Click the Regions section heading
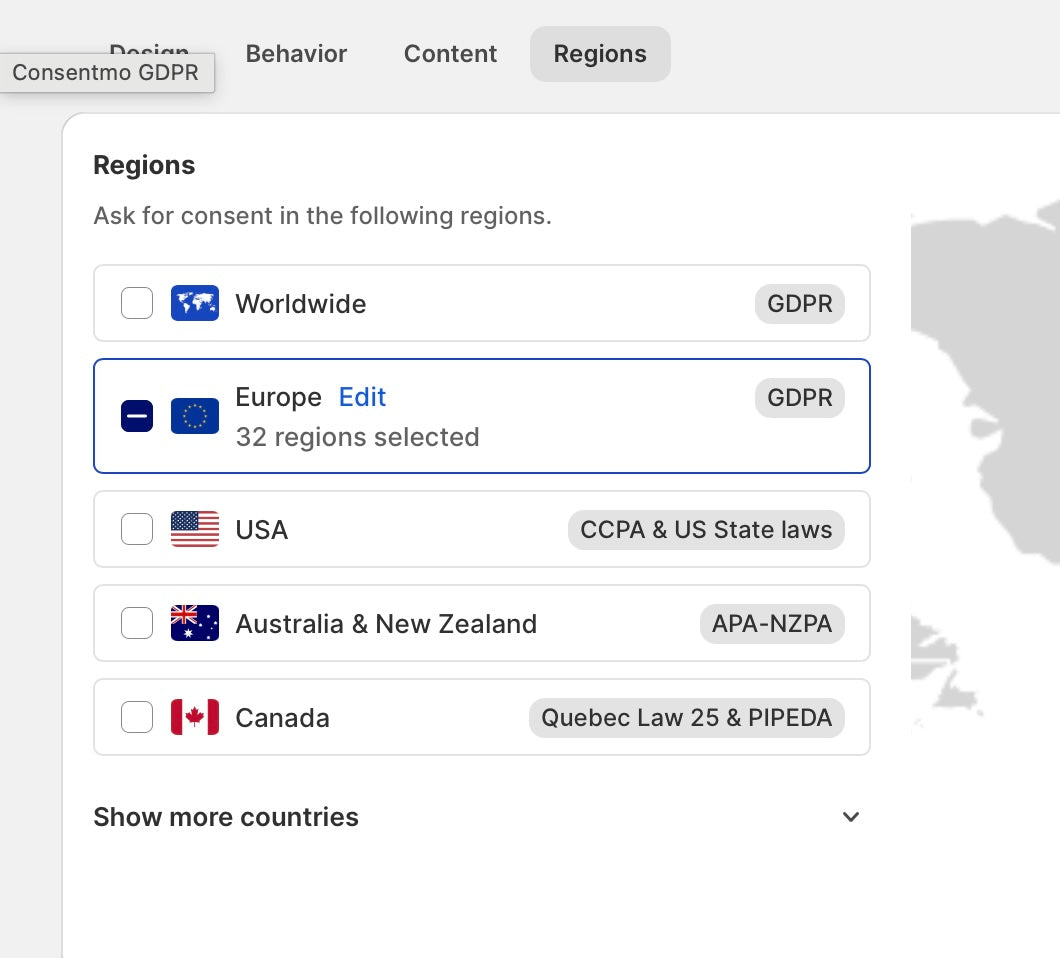Viewport: 1060px width, 958px height. click(144, 165)
